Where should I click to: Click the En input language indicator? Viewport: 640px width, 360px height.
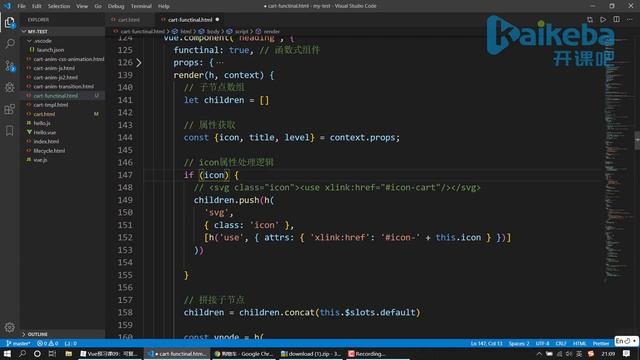tap(626, 341)
